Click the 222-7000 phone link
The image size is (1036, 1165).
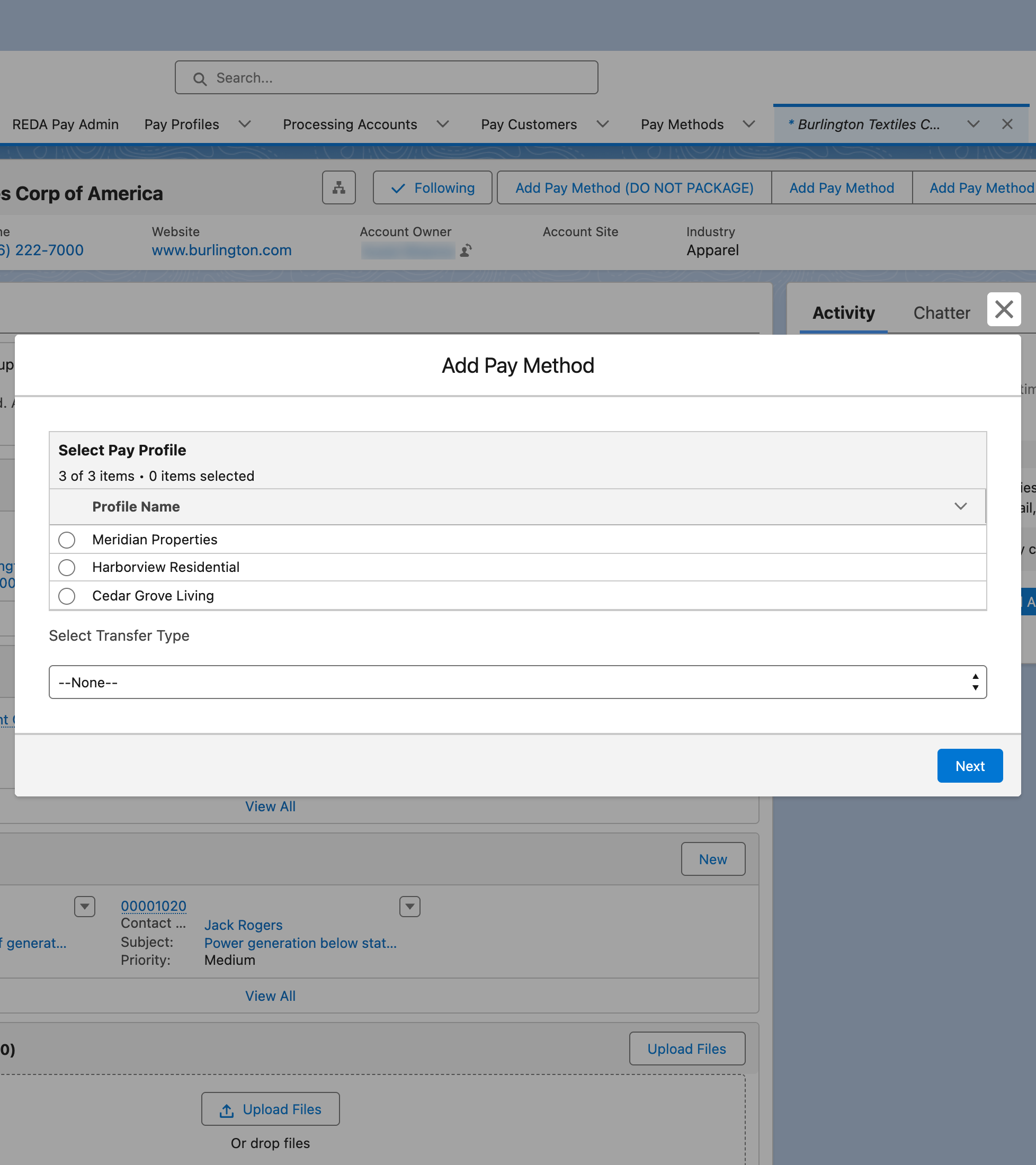pyautogui.click(x=42, y=250)
